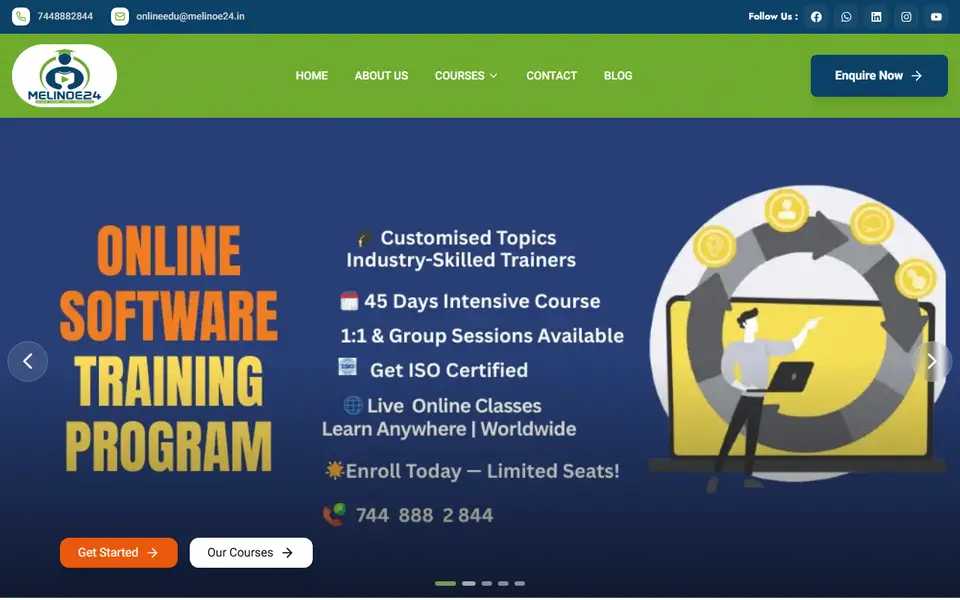Click the laptop illustration in the banner
The height and width of the screenshot is (600, 960).
click(798, 383)
